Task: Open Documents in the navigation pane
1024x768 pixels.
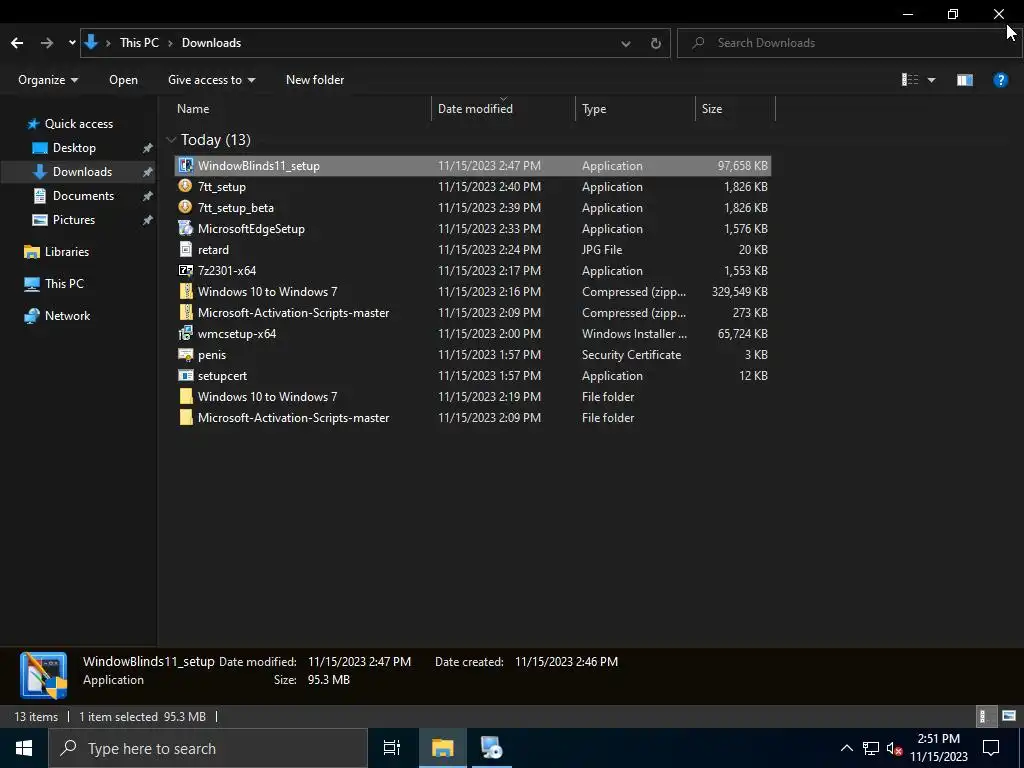Action: (x=83, y=196)
